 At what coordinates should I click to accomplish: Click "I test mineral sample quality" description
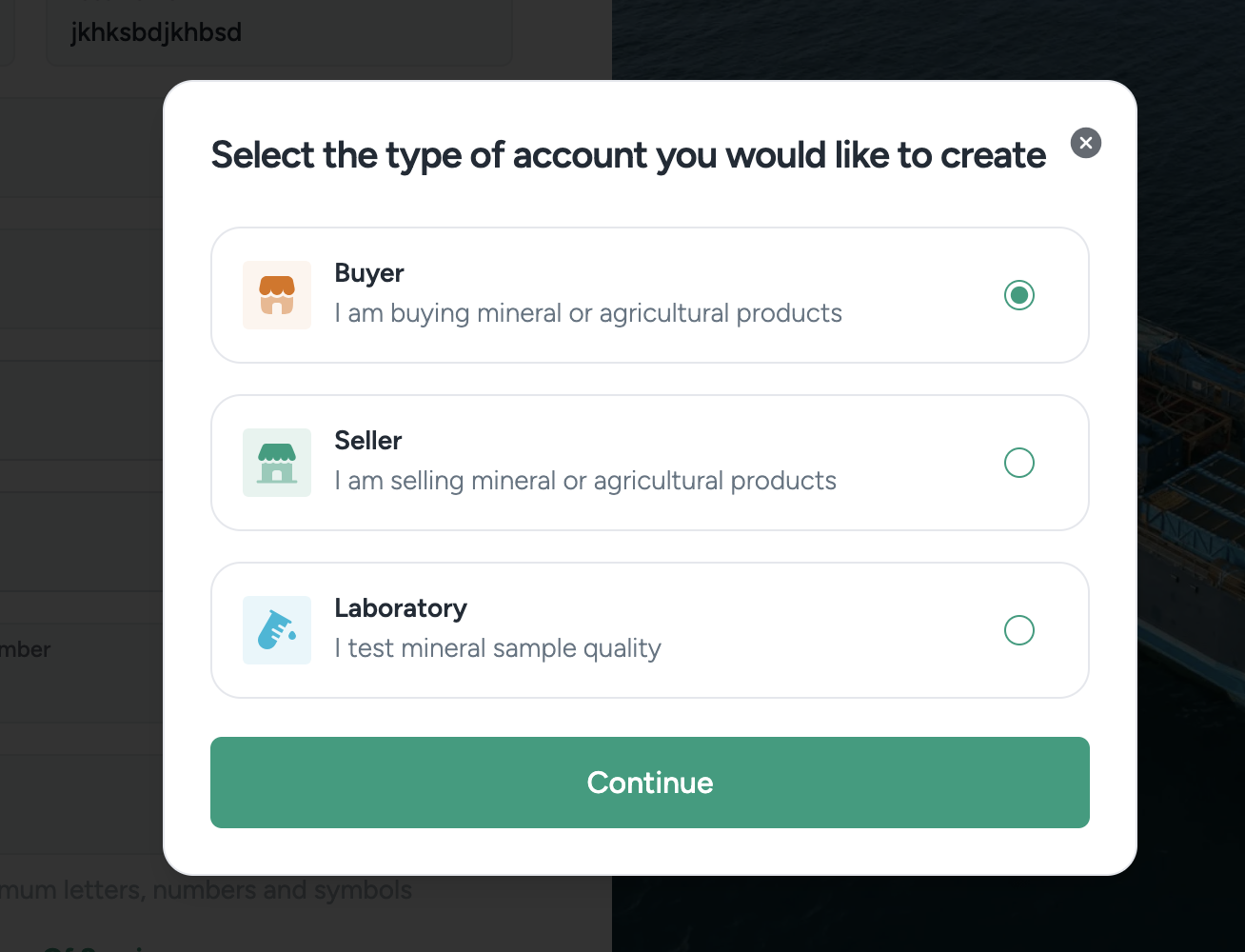tap(498, 648)
